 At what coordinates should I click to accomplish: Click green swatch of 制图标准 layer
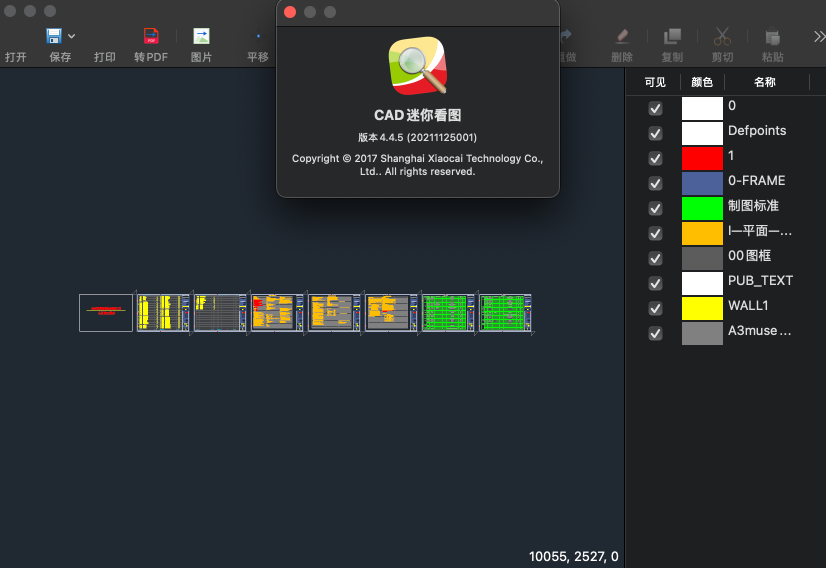coord(702,209)
